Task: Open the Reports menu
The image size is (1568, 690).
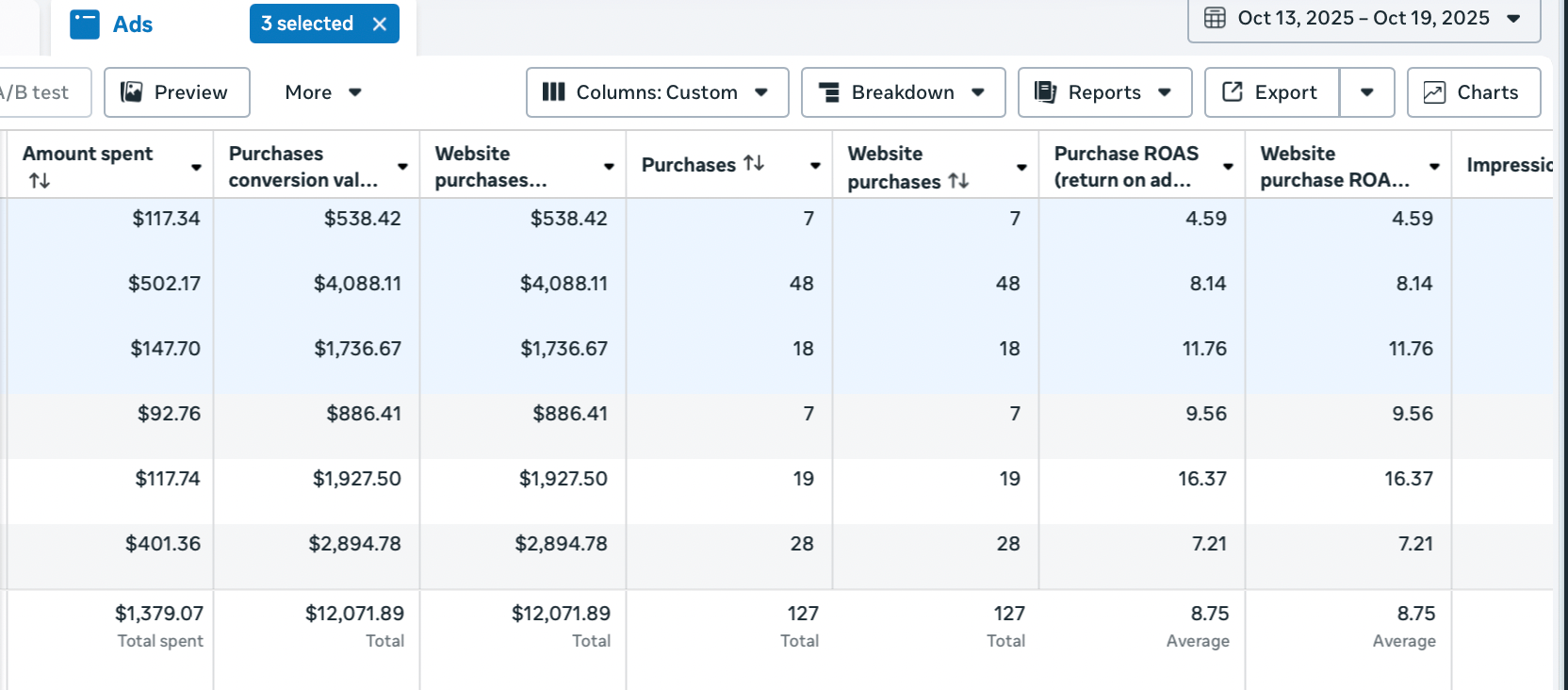Action: click(x=1104, y=92)
